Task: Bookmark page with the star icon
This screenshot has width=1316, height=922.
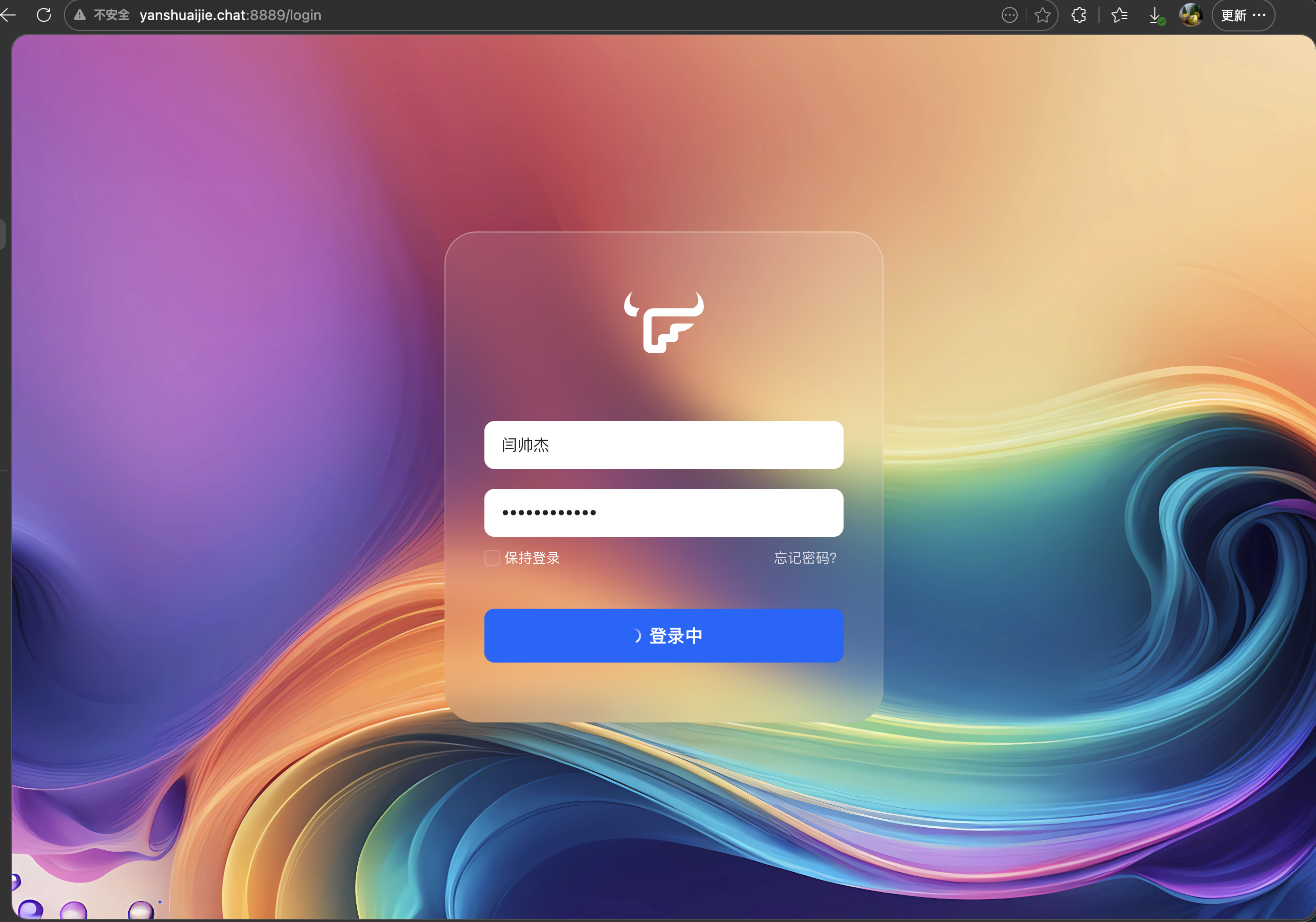Action: [x=1042, y=15]
